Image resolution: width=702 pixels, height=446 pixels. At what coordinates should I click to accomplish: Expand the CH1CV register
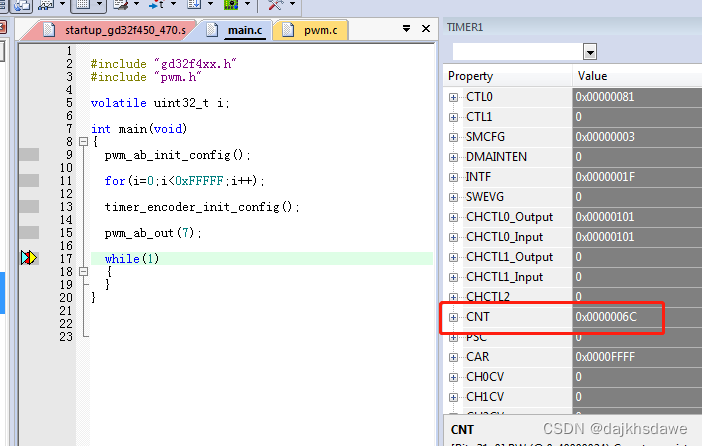point(453,397)
